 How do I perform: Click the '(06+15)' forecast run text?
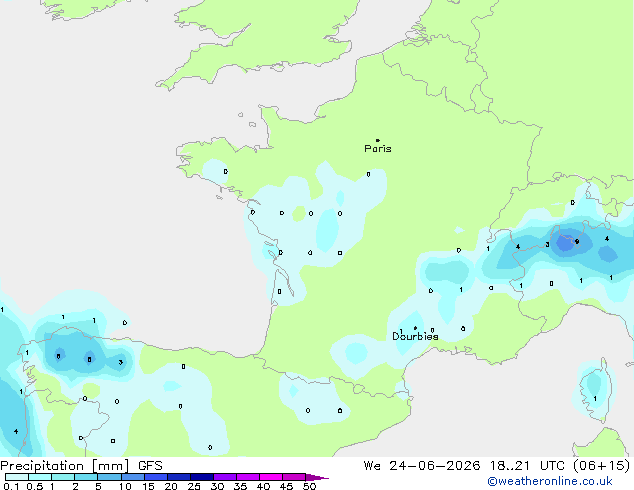[602, 466]
